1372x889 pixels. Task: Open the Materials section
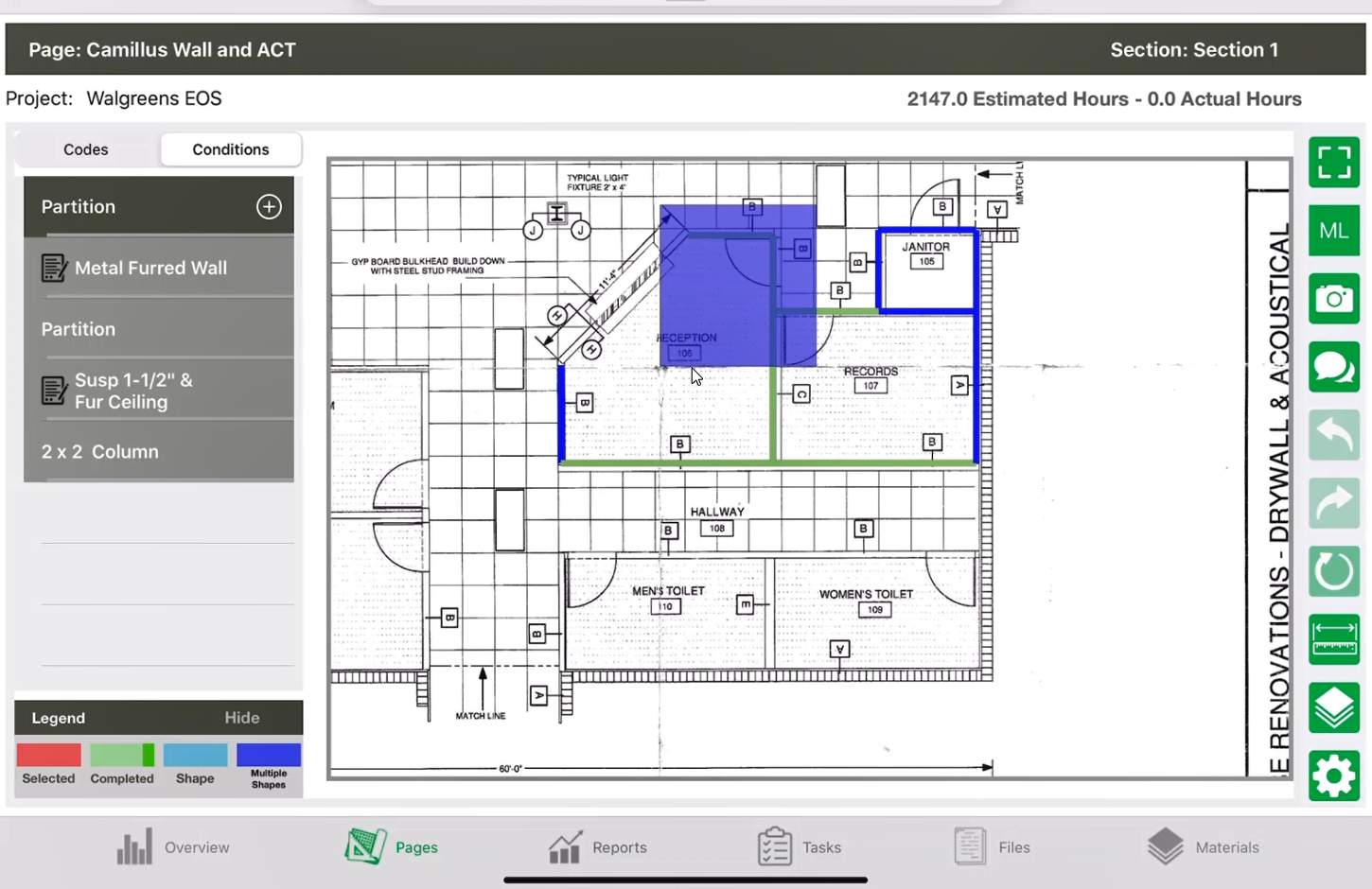coord(1204,847)
